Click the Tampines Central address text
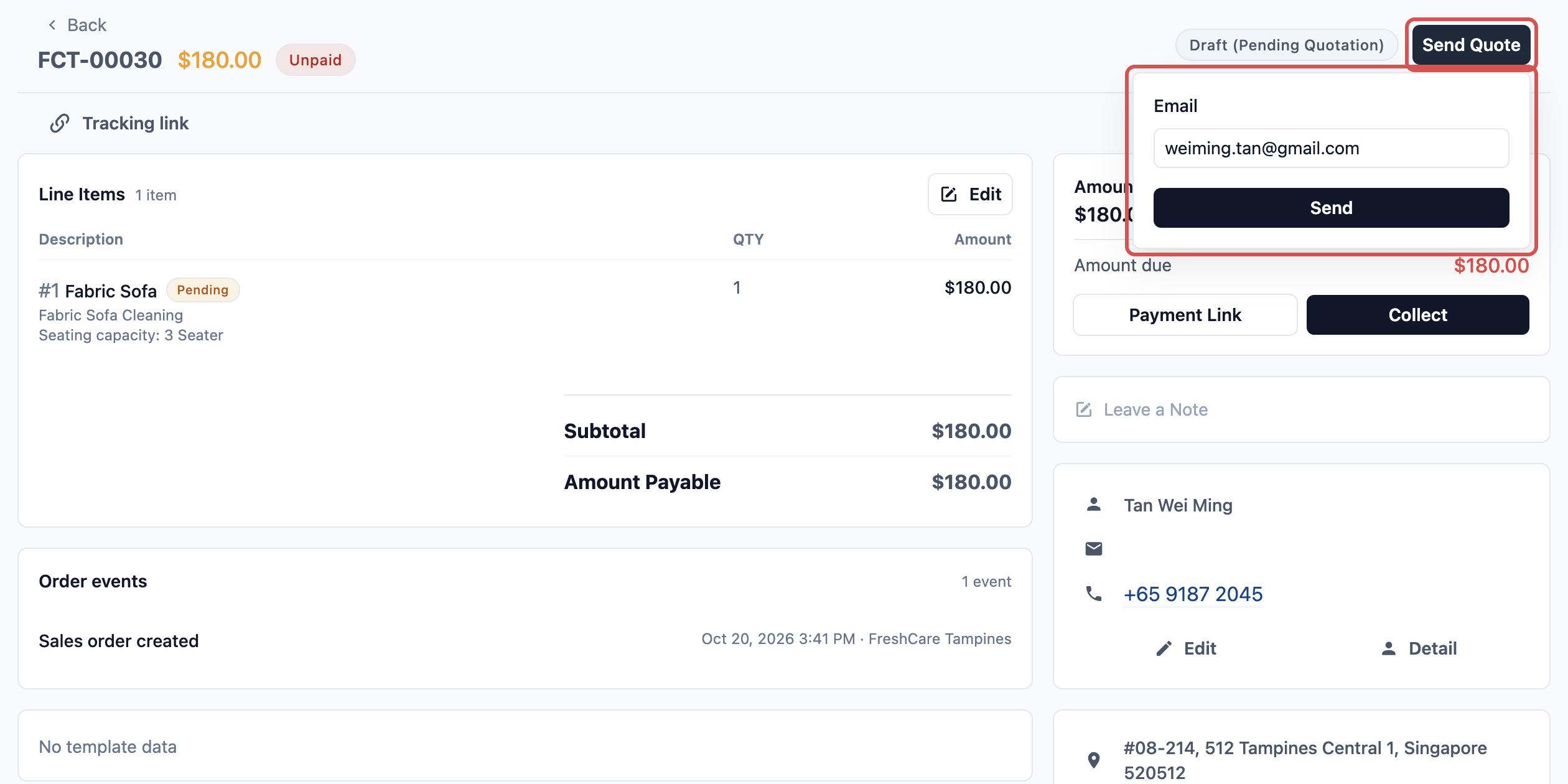This screenshot has height=784, width=1568. 1305,760
